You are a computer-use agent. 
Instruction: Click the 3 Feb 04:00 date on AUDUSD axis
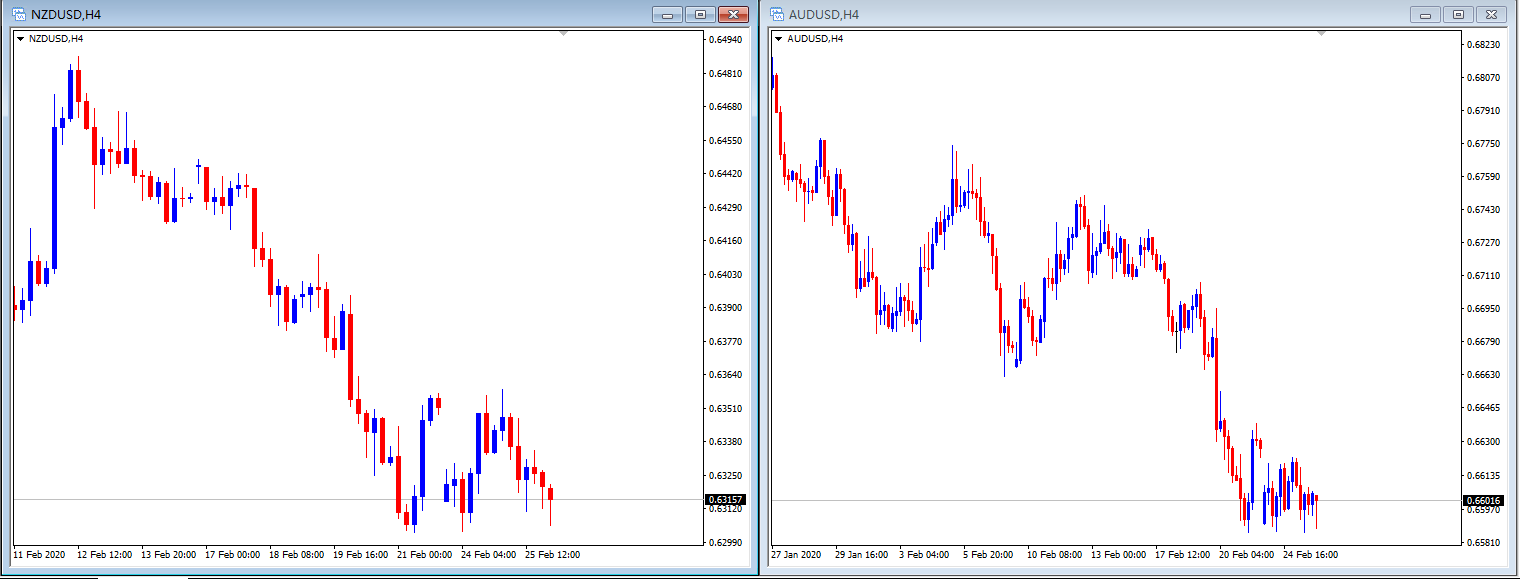[x=924, y=555]
